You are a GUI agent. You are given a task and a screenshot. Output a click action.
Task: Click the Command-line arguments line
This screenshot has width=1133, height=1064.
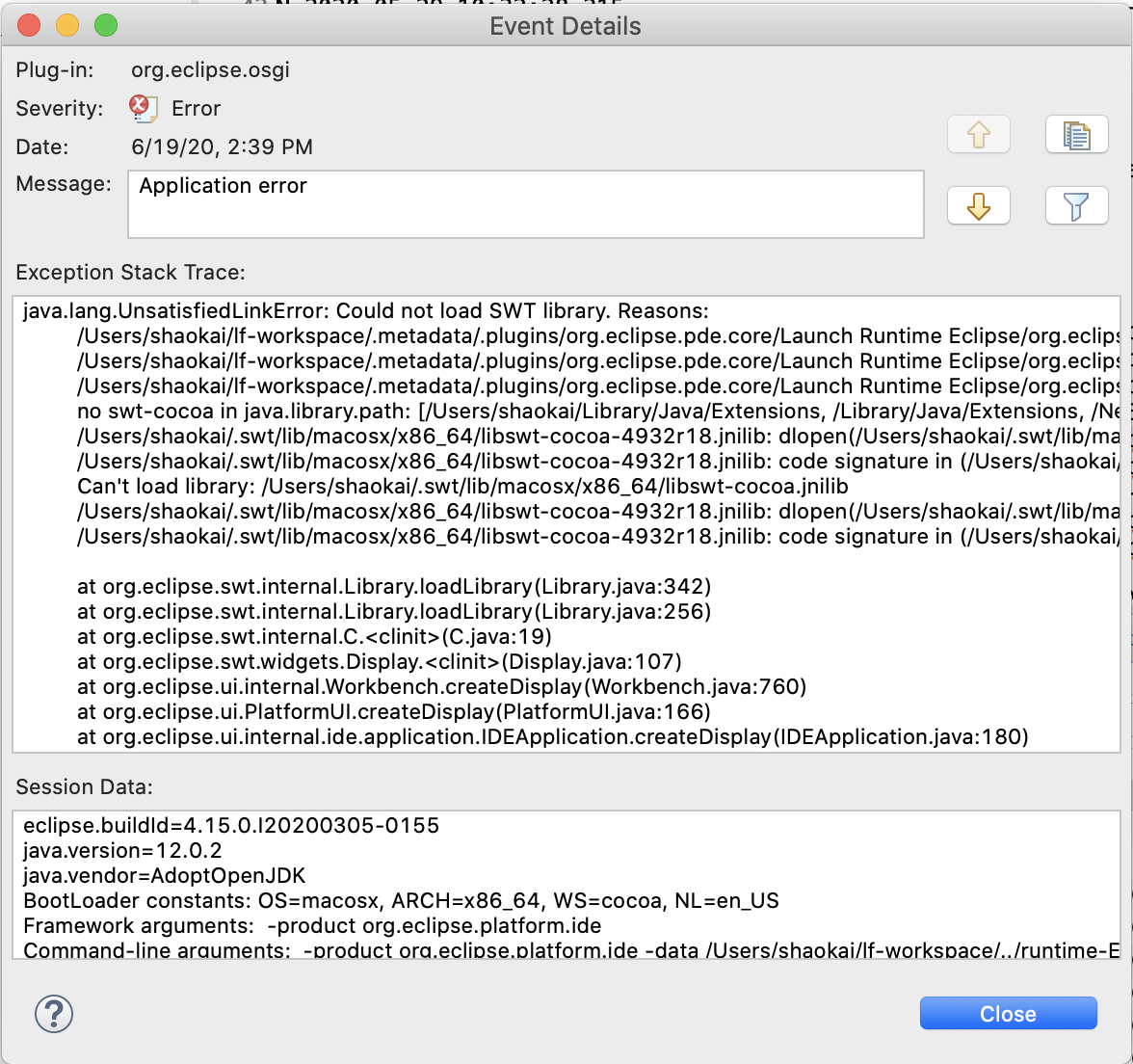click(x=570, y=949)
